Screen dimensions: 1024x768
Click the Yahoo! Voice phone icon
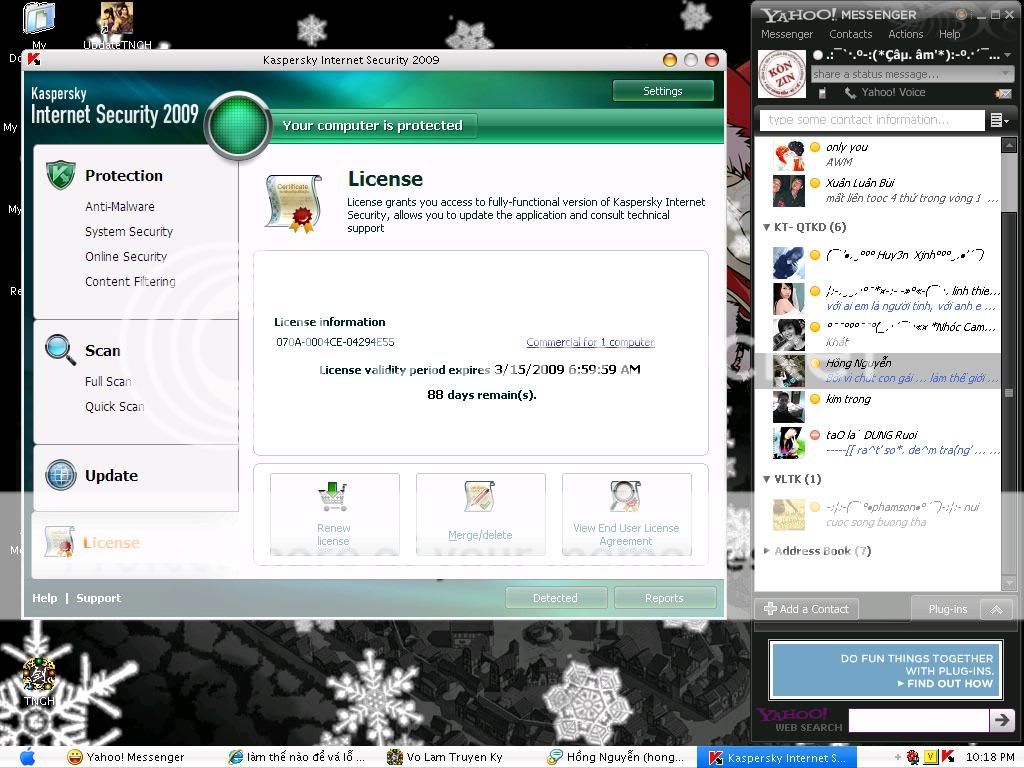850,92
